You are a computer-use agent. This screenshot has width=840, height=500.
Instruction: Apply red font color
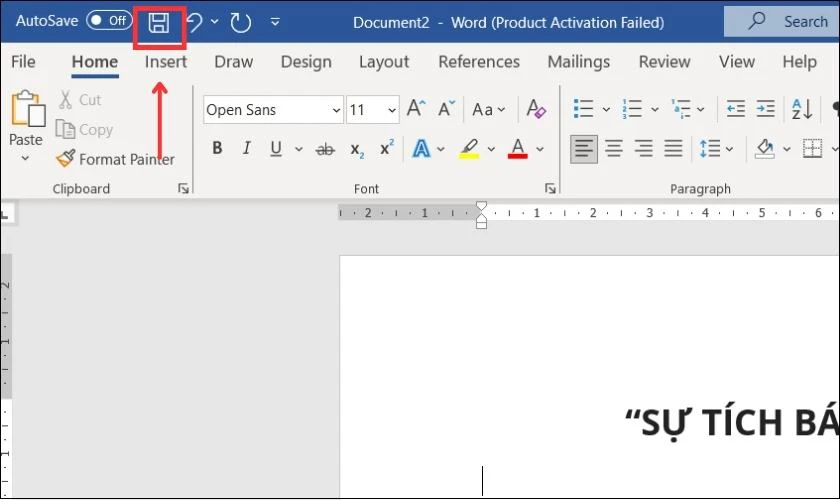518,148
